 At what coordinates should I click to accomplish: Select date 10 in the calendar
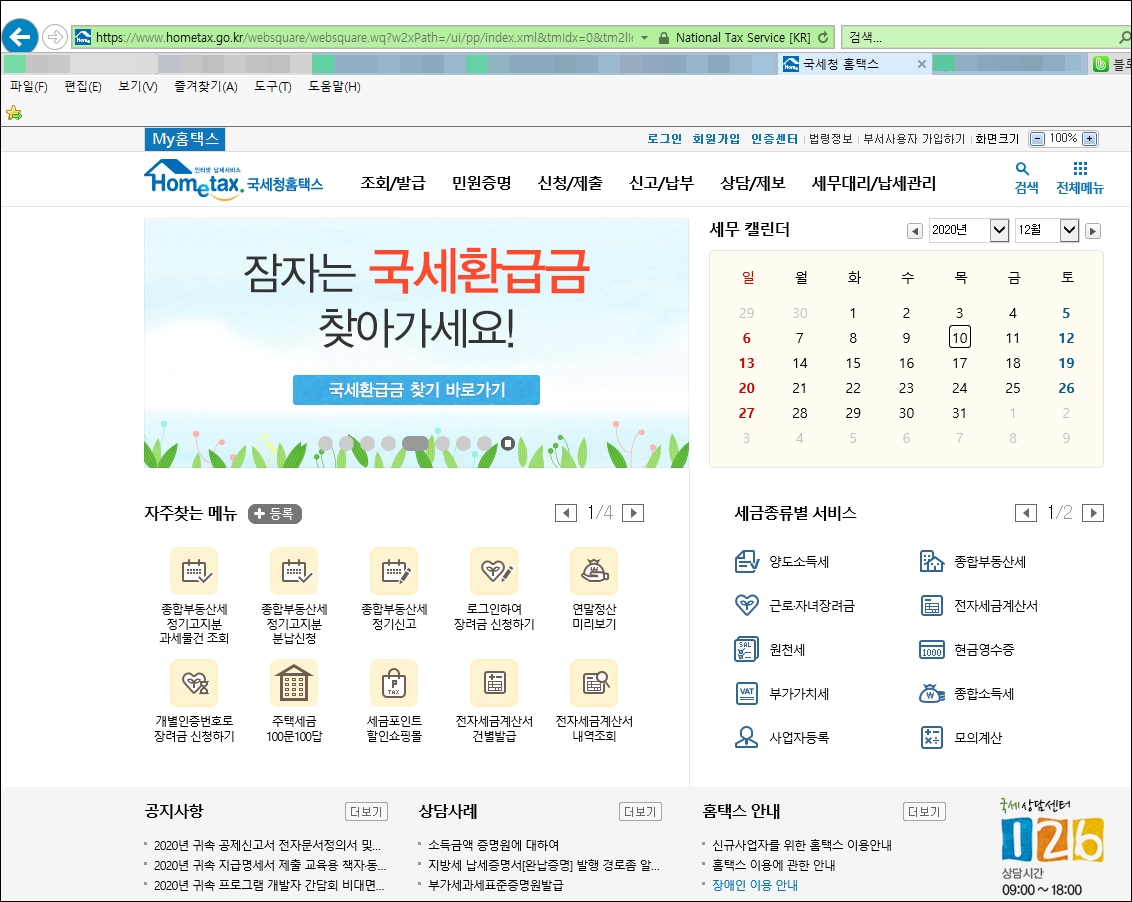(959, 337)
